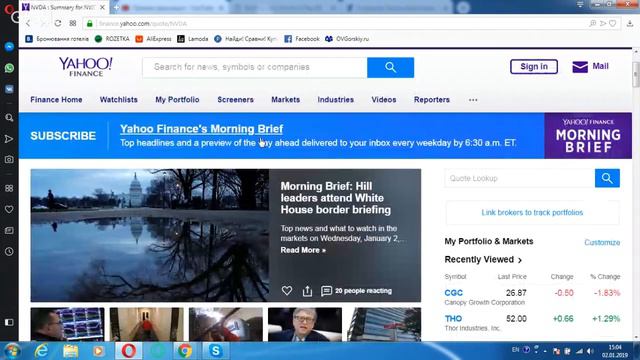Screen dimensions: 640x360
Task: Open Markets menu item
Action: (x=286, y=100)
